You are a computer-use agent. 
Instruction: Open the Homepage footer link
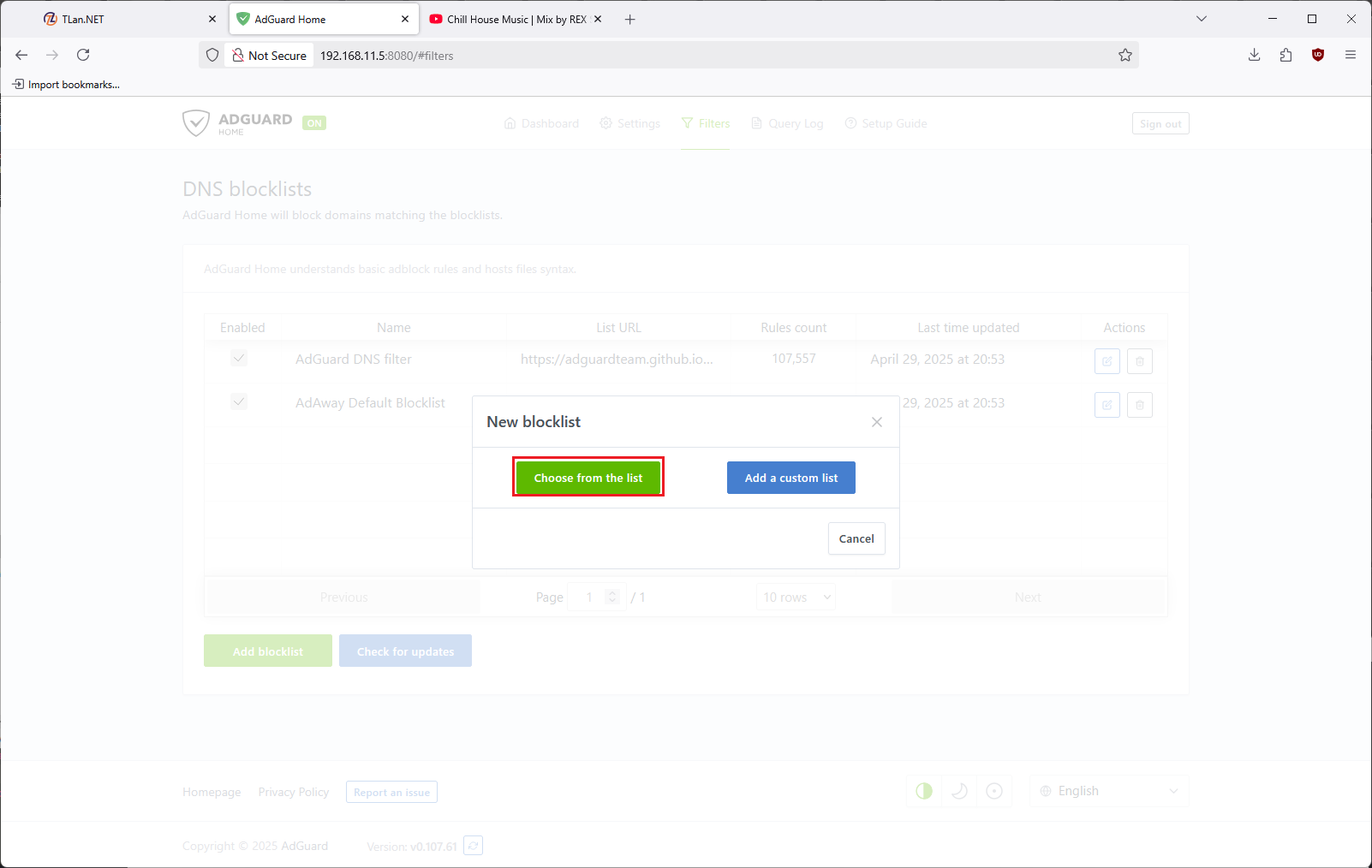tap(212, 792)
